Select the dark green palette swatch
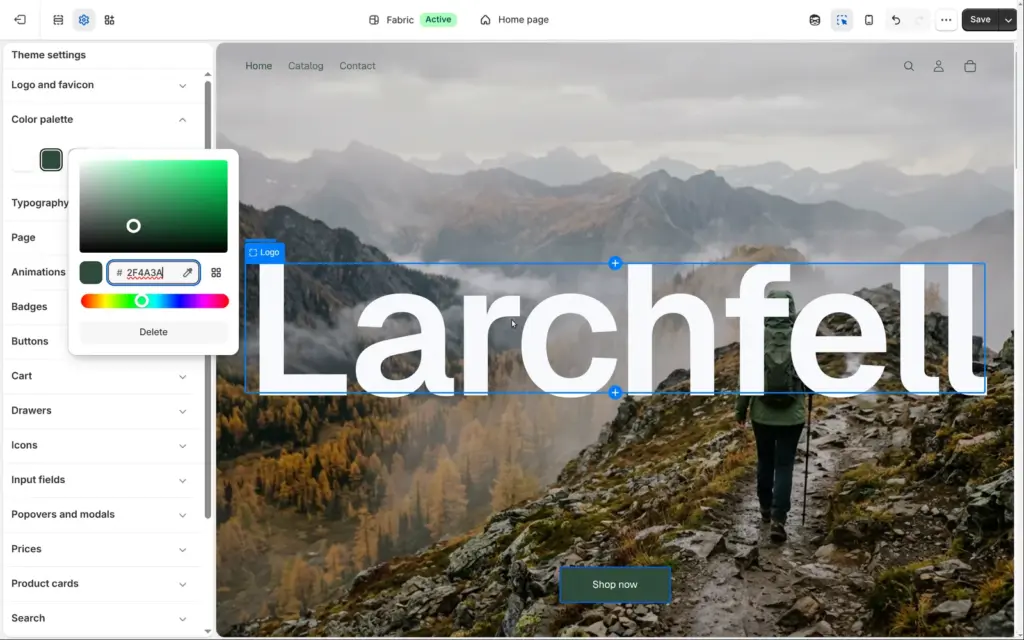This screenshot has height=640, width=1024. [51, 160]
